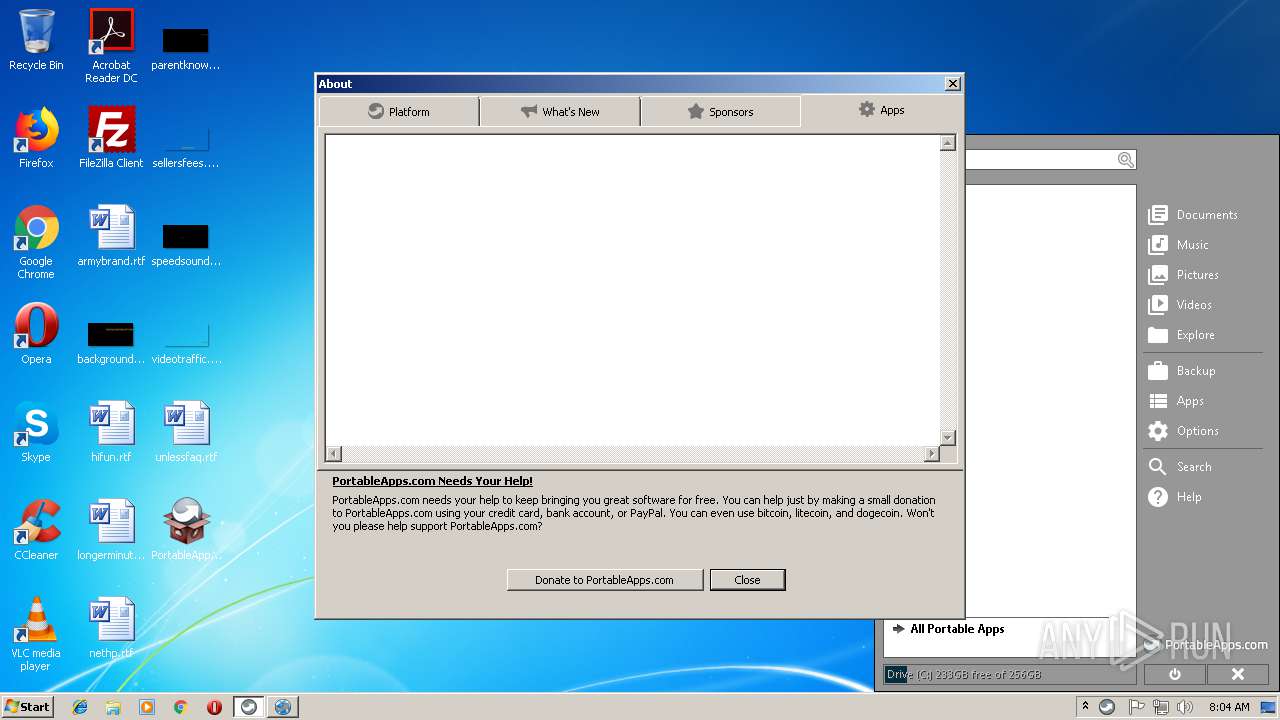The image size is (1280, 720).
Task: Select the Sponsors tab
Action: click(720, 112)
